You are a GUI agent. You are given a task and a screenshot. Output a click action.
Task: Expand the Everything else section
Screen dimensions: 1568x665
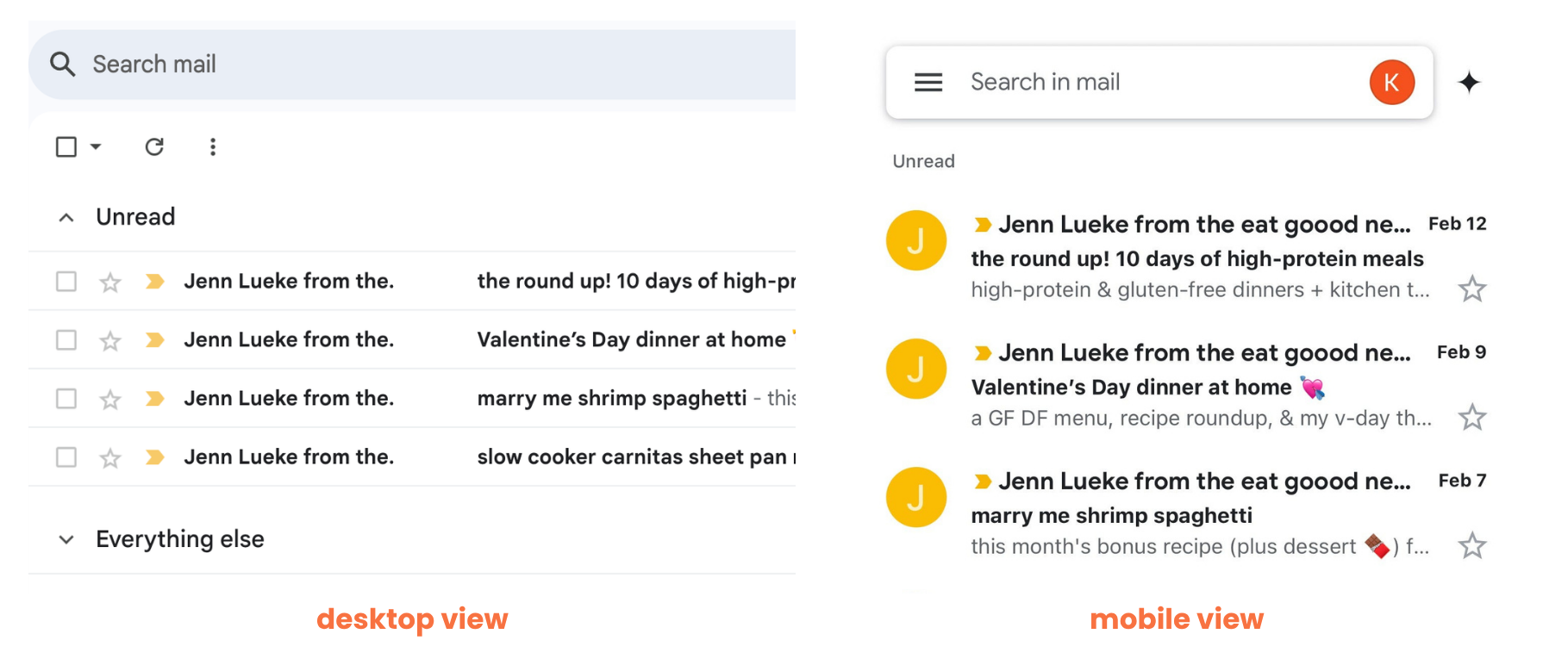[66, 540]
